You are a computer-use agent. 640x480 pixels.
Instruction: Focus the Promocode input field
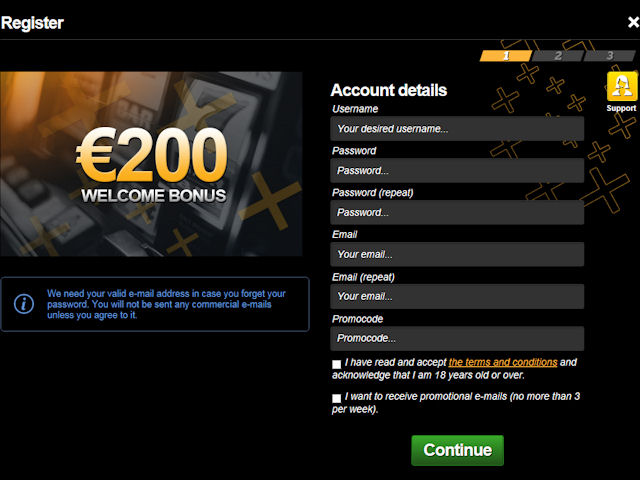tap(457, 338)
